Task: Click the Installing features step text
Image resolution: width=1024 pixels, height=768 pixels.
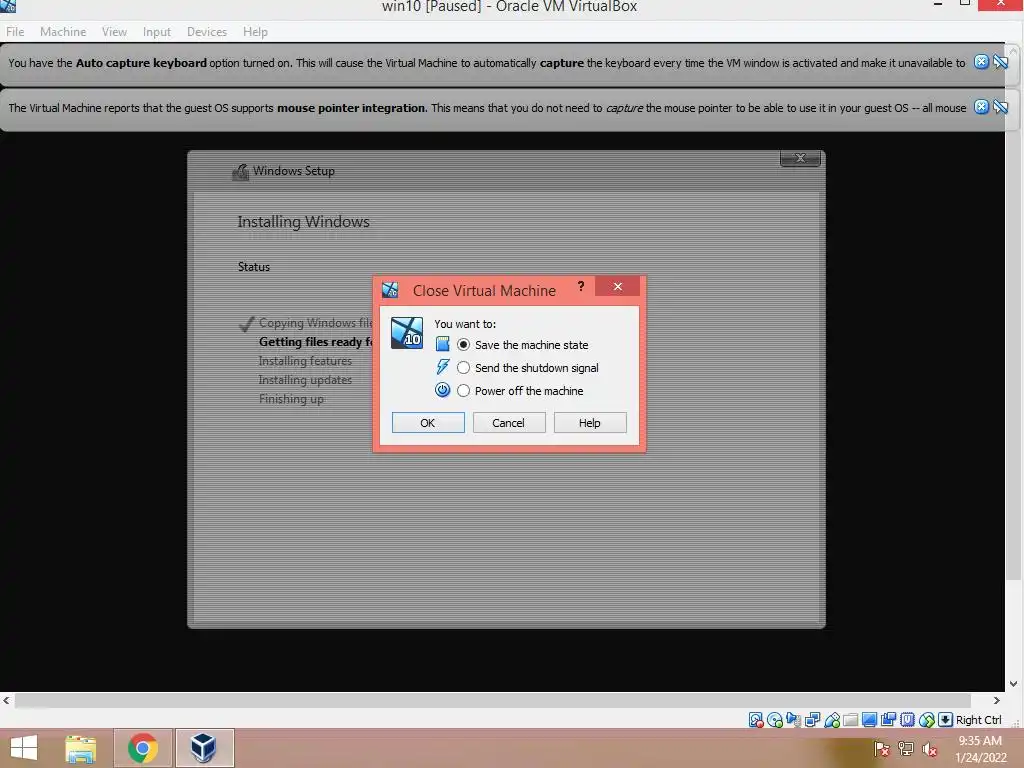Action: point(305,360)
